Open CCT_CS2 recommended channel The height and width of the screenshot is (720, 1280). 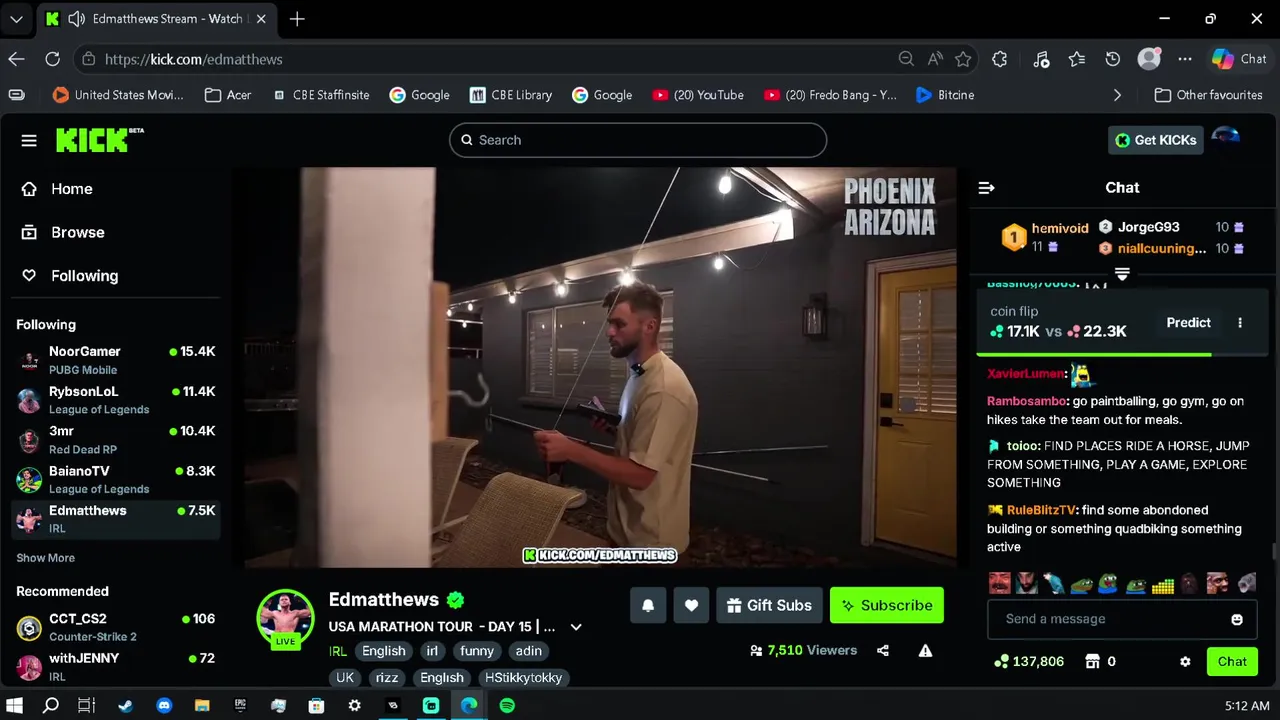click(x=116, y=627)
